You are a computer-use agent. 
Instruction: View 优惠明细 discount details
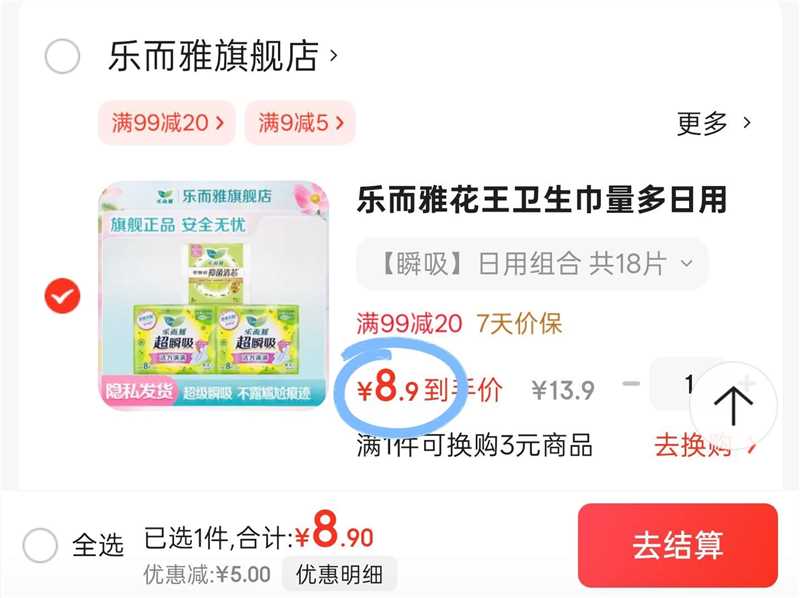click(x=339, y=575)
